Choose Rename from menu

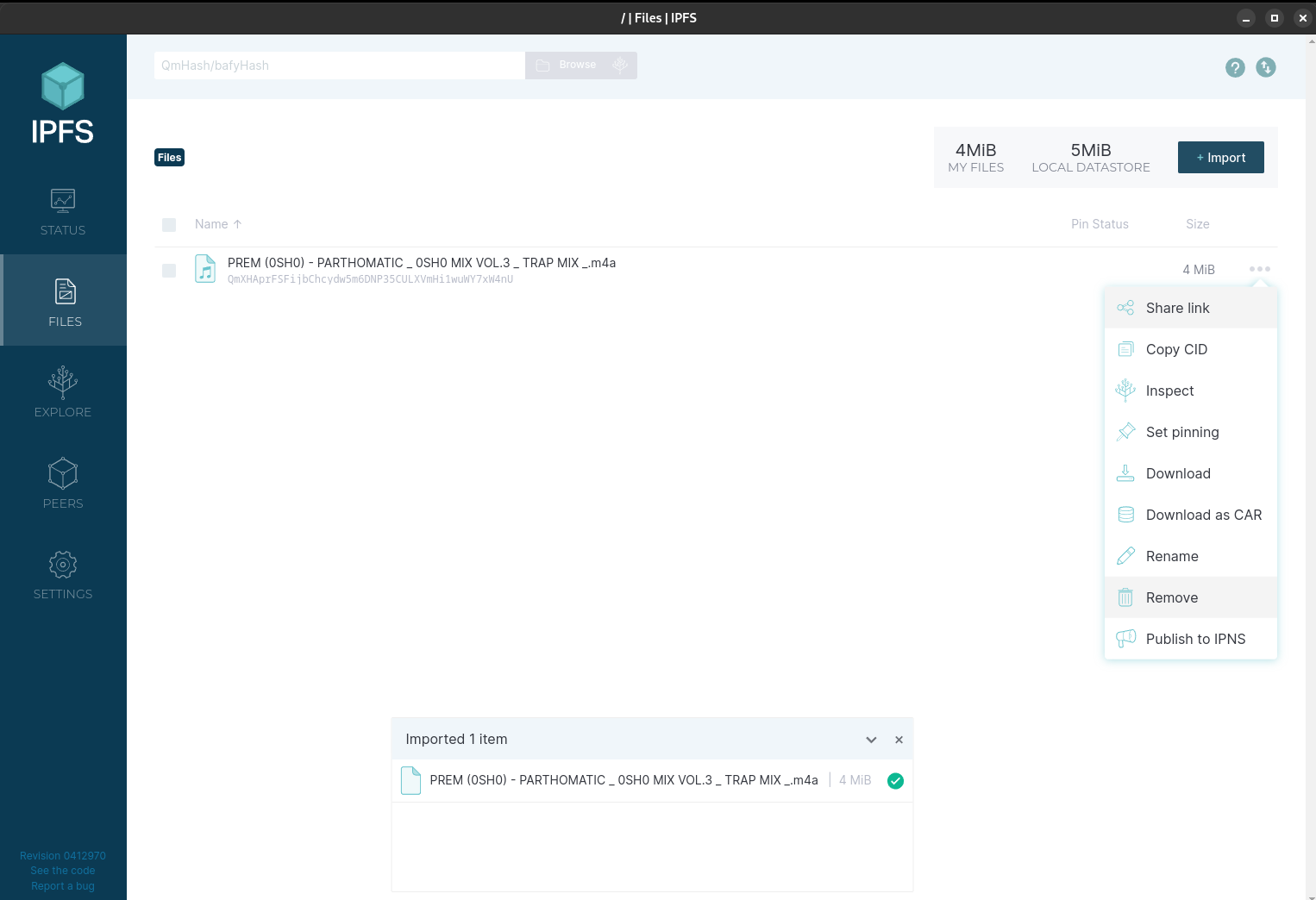click(1190, 556)
